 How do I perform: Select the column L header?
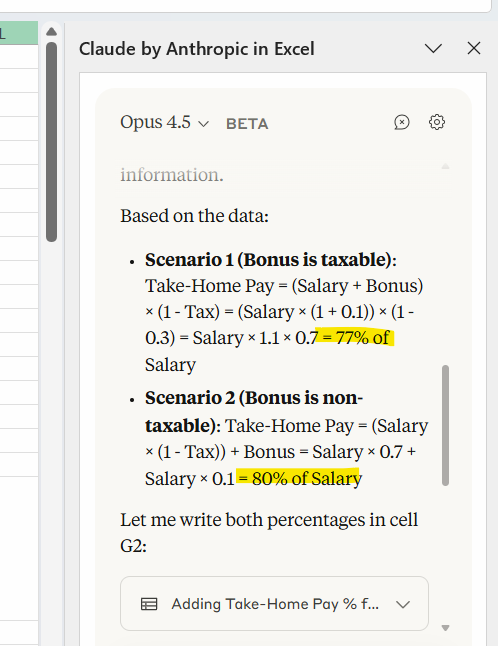(19, 33)
